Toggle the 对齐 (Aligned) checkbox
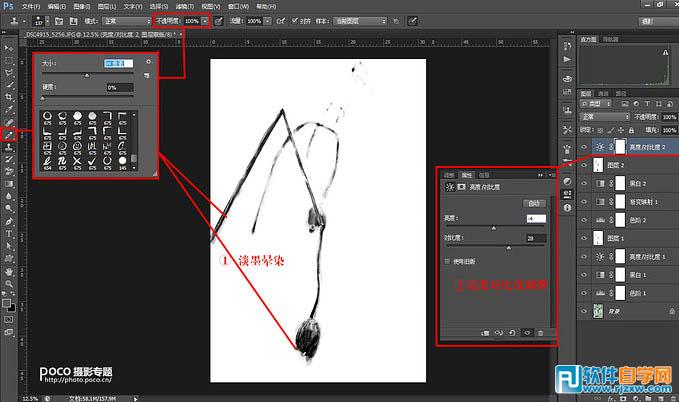Image resolution: width=679 pixels, height=402 pixels. [x=294, y=20]
